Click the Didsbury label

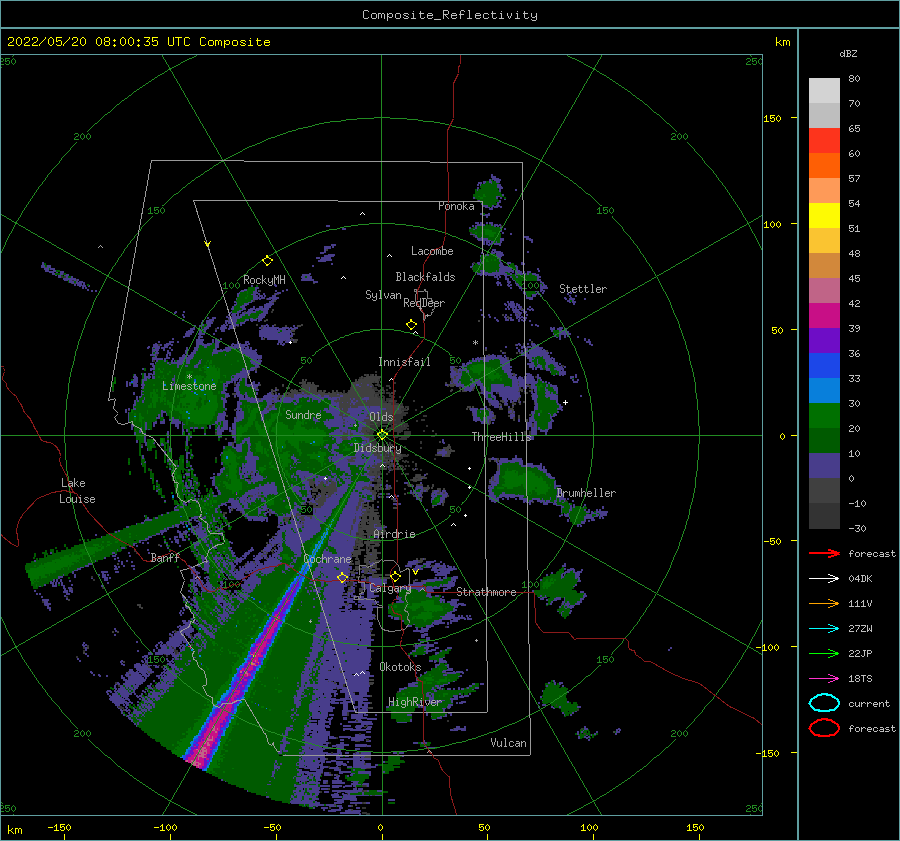(x=378, y=448)
